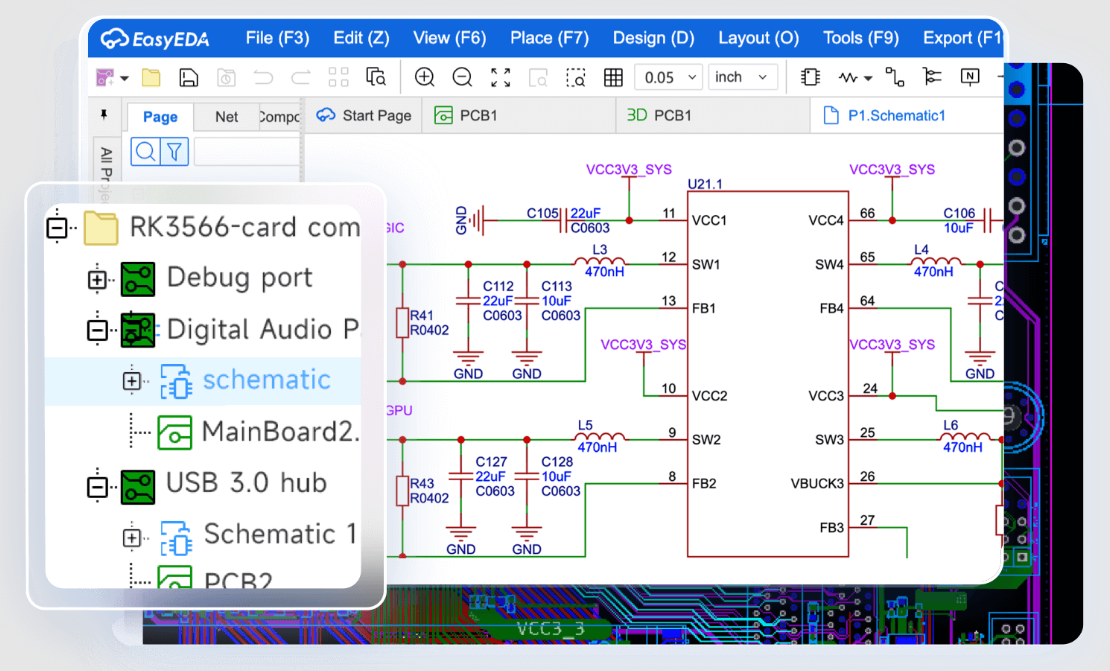Switch to the Component tab
The width and height of the screenshot is (1110, 671).
point(279,117)
